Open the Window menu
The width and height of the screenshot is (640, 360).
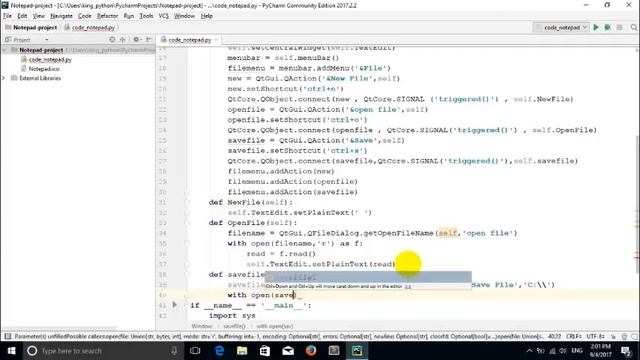point(184,16)
